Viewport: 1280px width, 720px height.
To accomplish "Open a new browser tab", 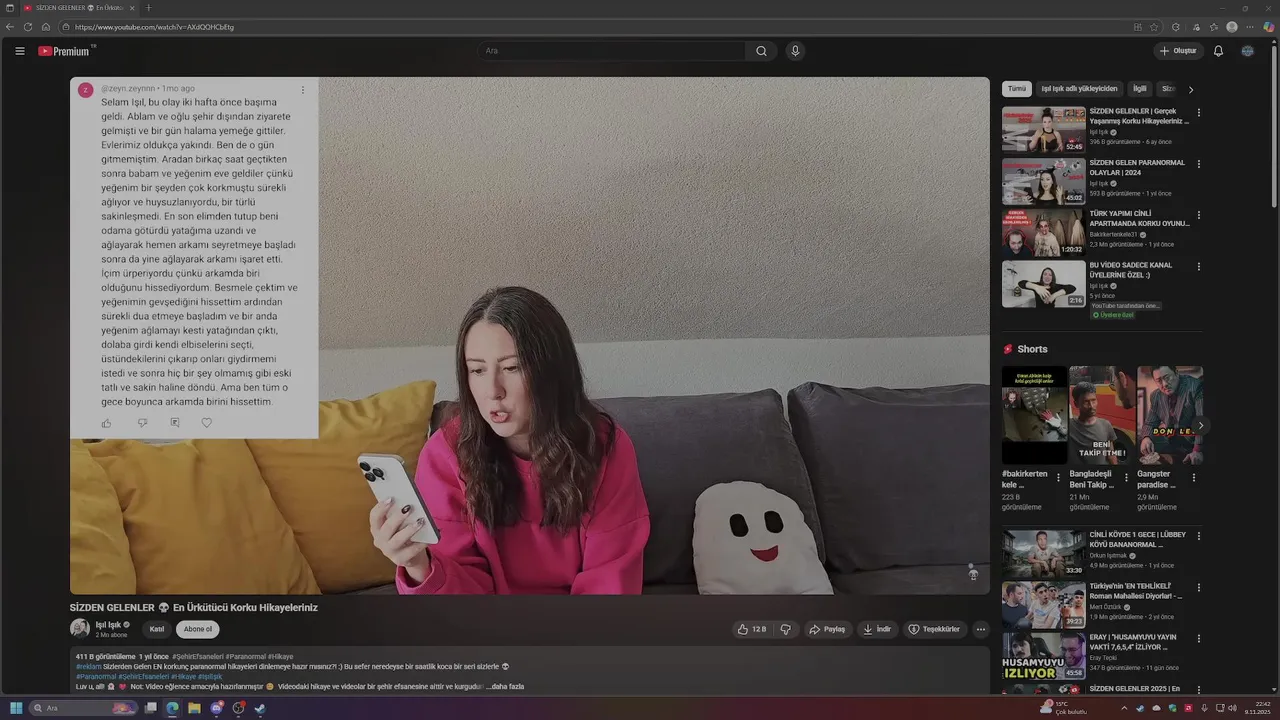I will pos(149,8).
